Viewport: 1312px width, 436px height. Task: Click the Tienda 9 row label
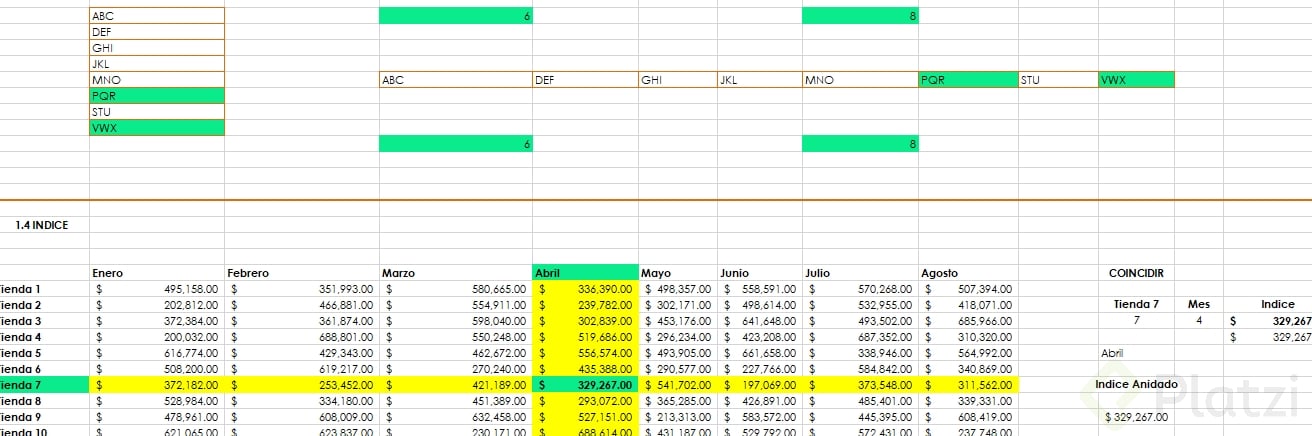(x=45, y=417)
